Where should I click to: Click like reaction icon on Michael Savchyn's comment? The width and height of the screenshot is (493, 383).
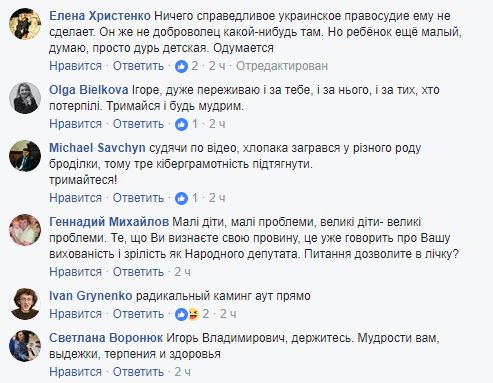click(181, 198)
